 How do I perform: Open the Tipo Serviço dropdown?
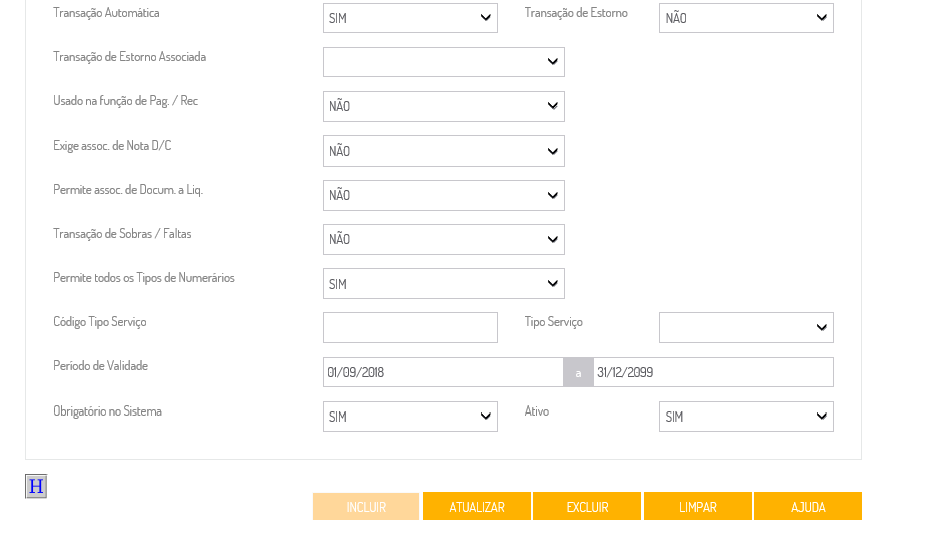click(746, 327)
